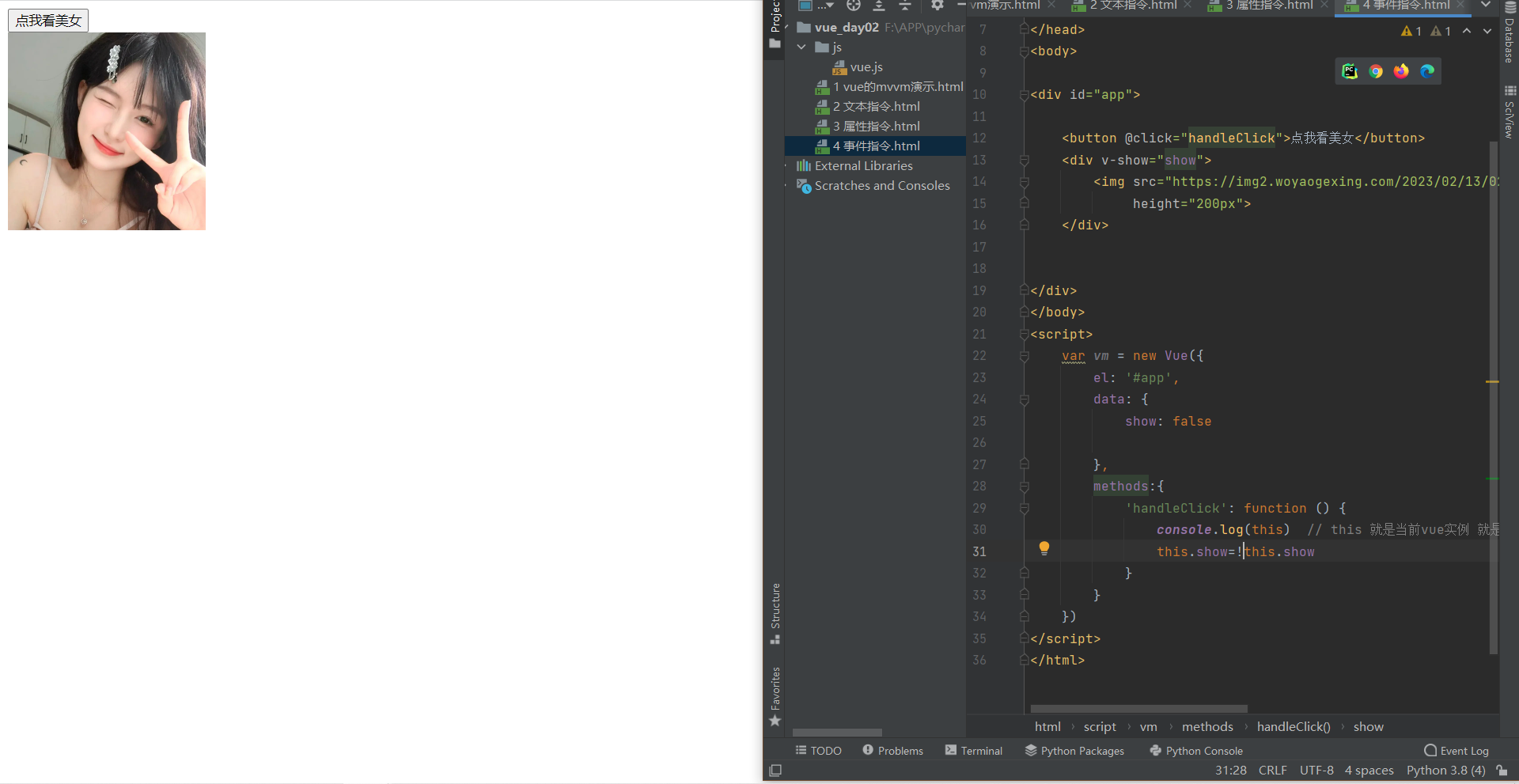1519x784 pixels.
Task: Click the '点我看美女' button in the browser
Action: (x=48, y=21)
